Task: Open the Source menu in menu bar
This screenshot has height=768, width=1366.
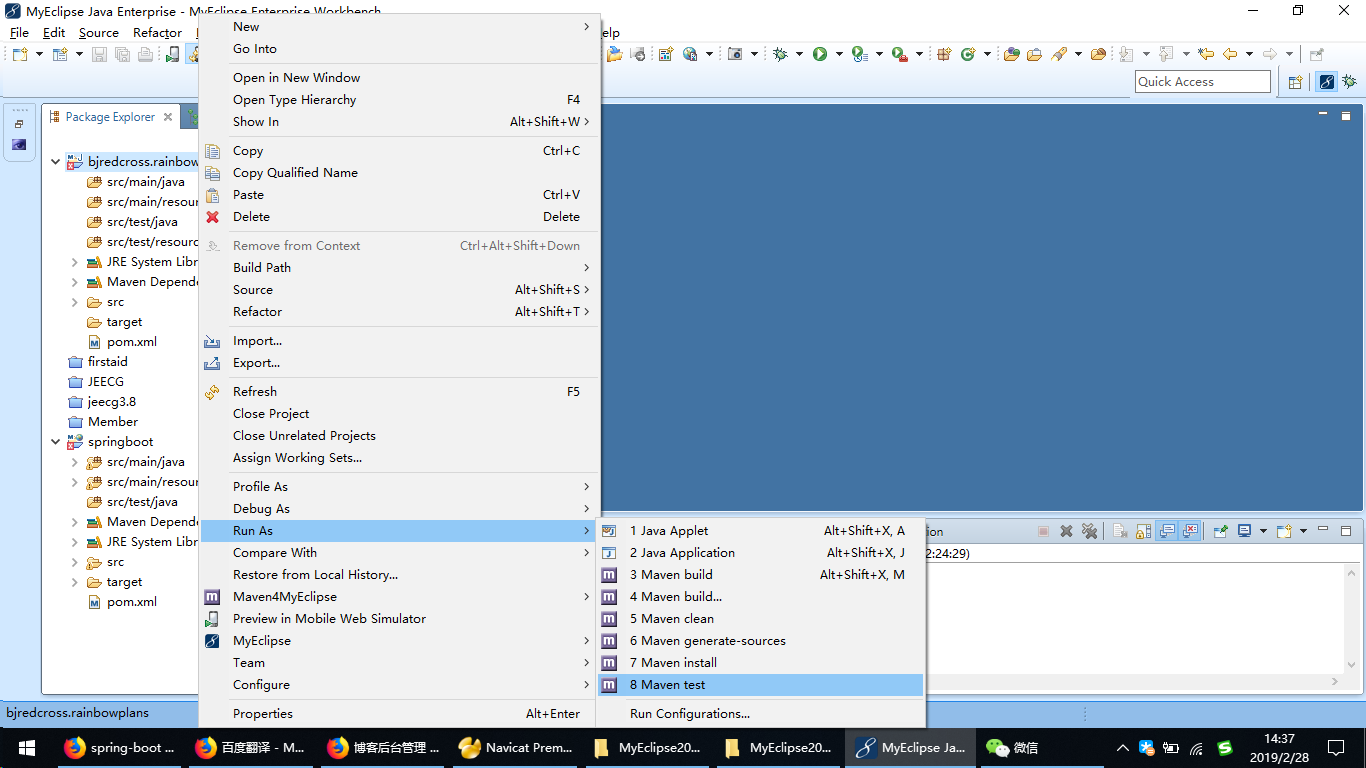Action: pos(99,33)
